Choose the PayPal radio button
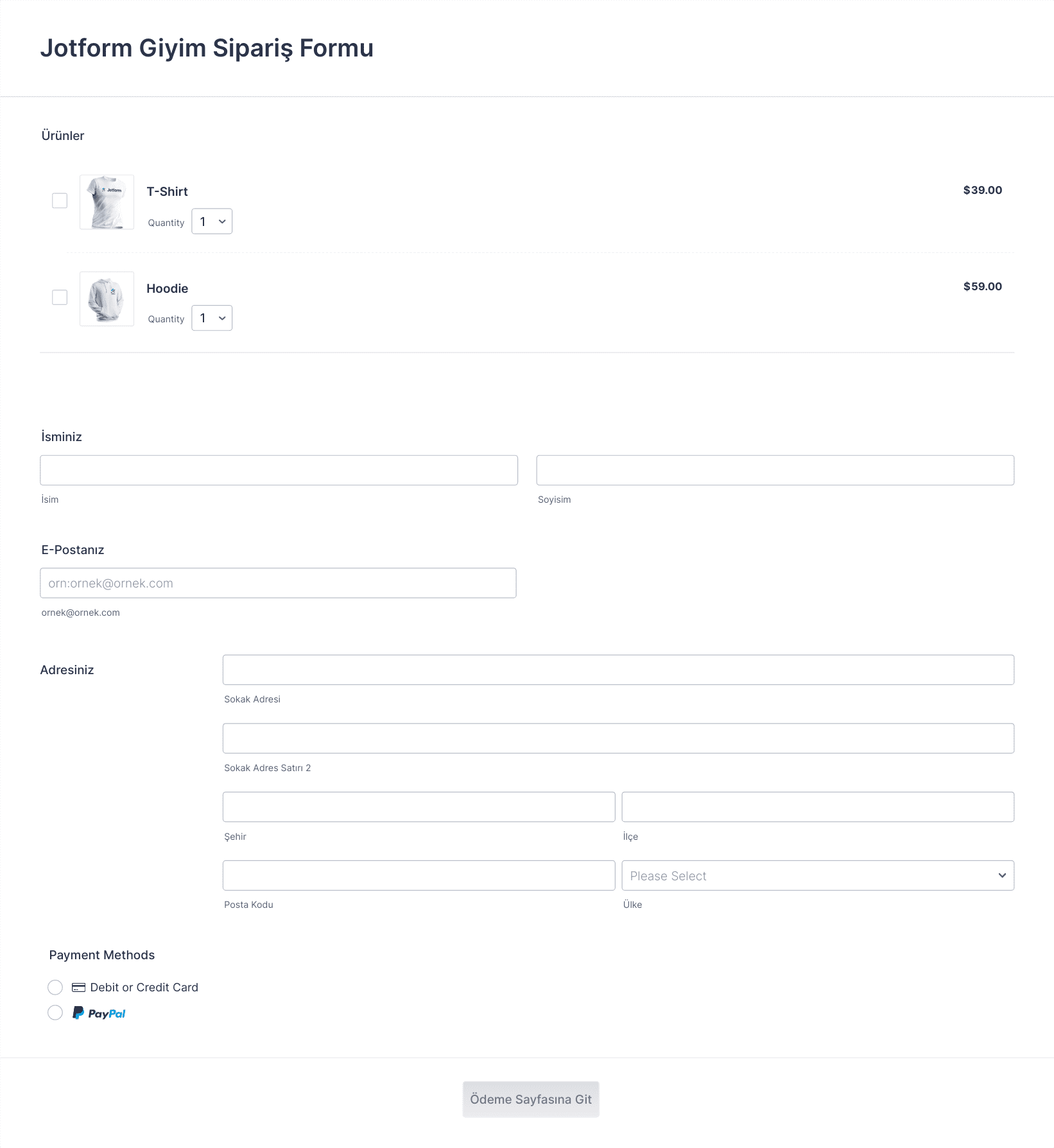Screen dimensions: 1054x1148 [55, 1013]
